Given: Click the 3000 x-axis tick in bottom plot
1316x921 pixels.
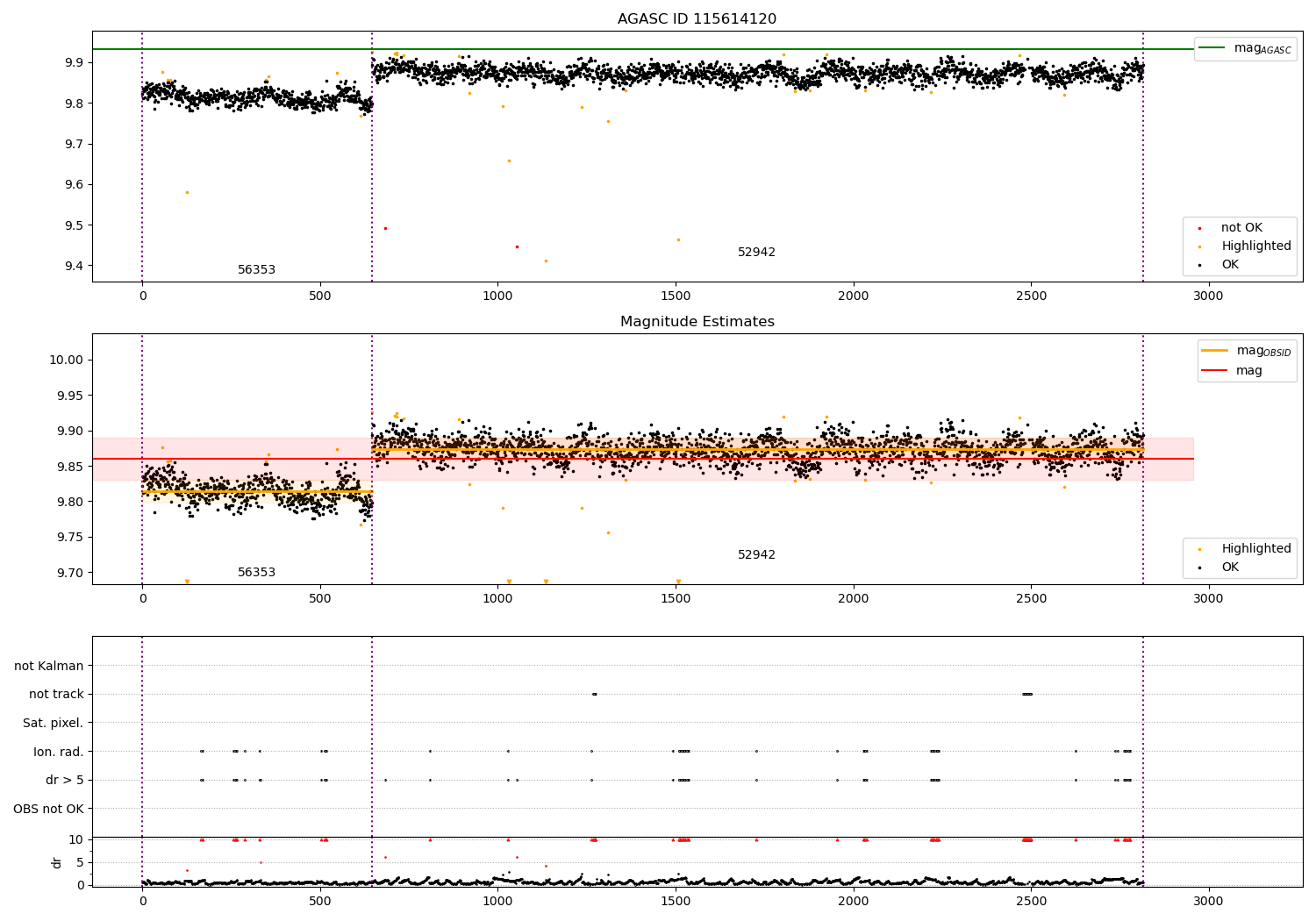Looking at the screenshot, I should pos(1208,901).
